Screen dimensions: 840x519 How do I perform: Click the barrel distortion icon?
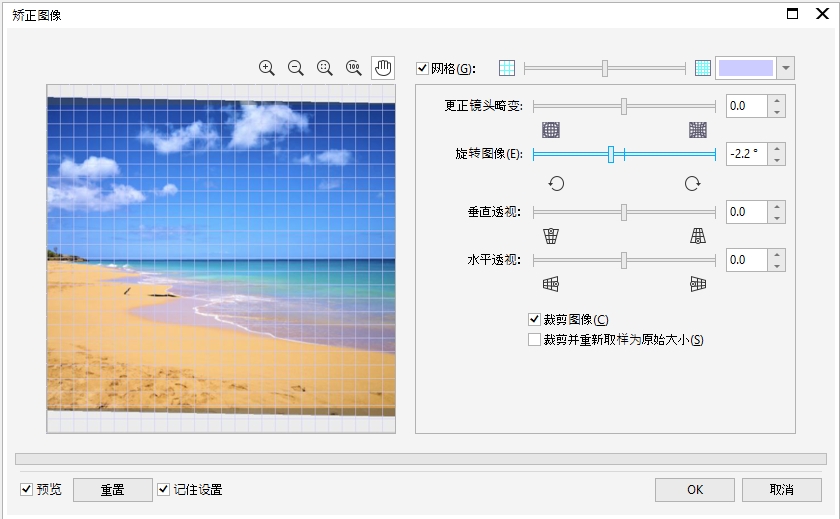click(x=551, y=130)
